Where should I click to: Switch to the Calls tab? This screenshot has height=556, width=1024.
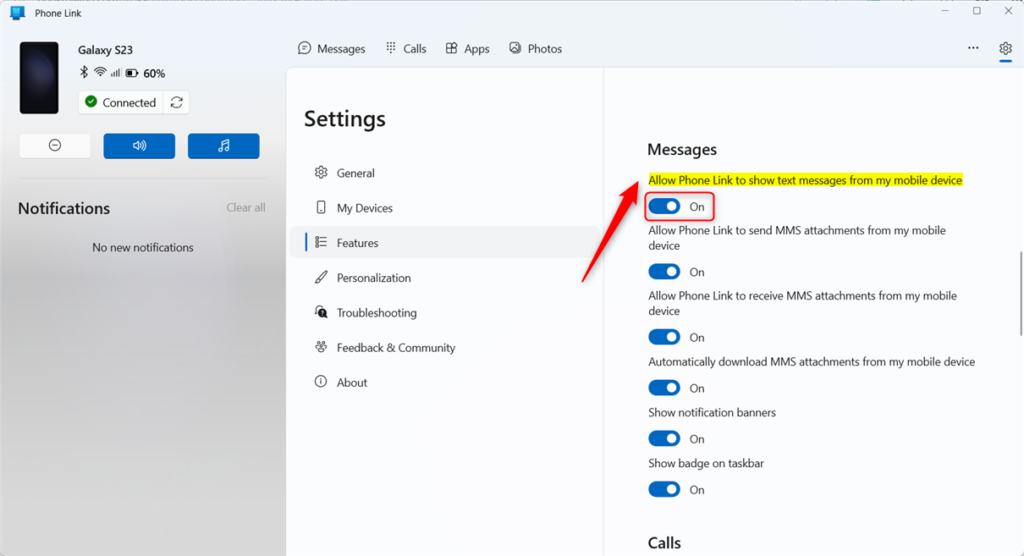pos(406,49)
